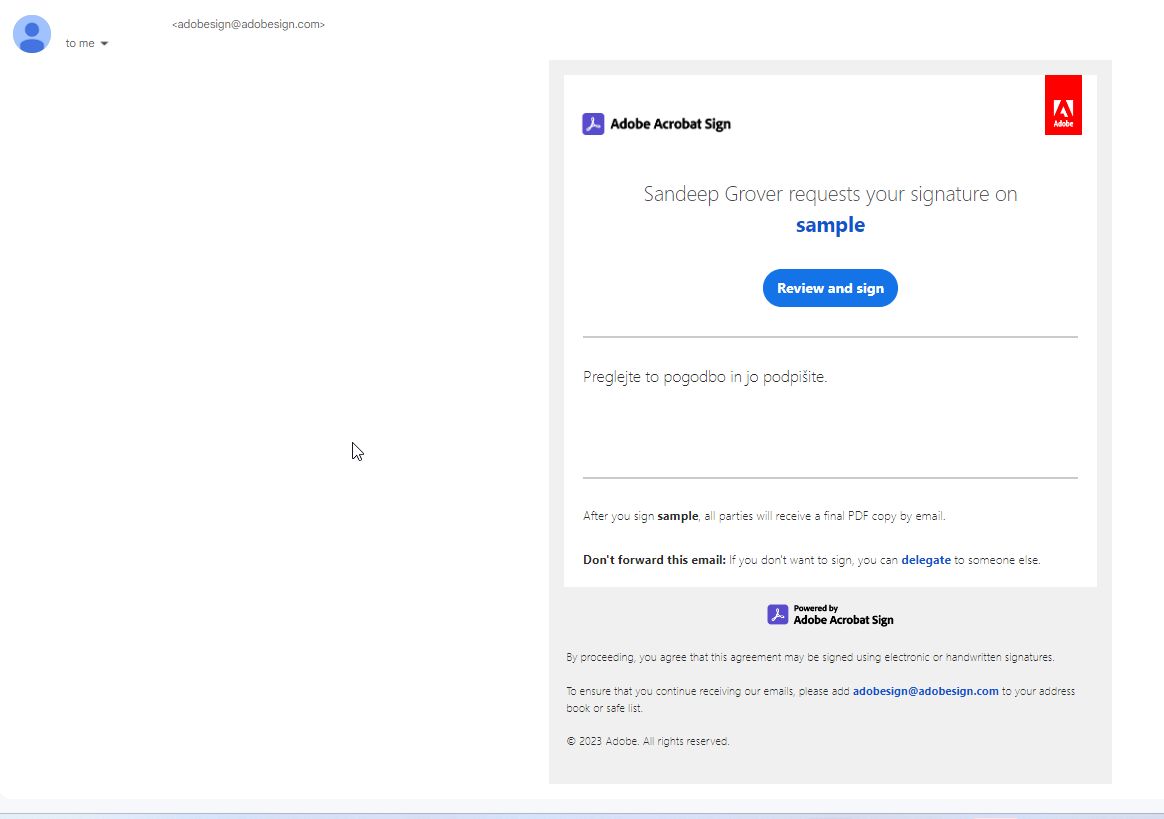
Task: Click the text 'Preglejte to pogodbo in jo podpišite.'
Action: [704, 377]
